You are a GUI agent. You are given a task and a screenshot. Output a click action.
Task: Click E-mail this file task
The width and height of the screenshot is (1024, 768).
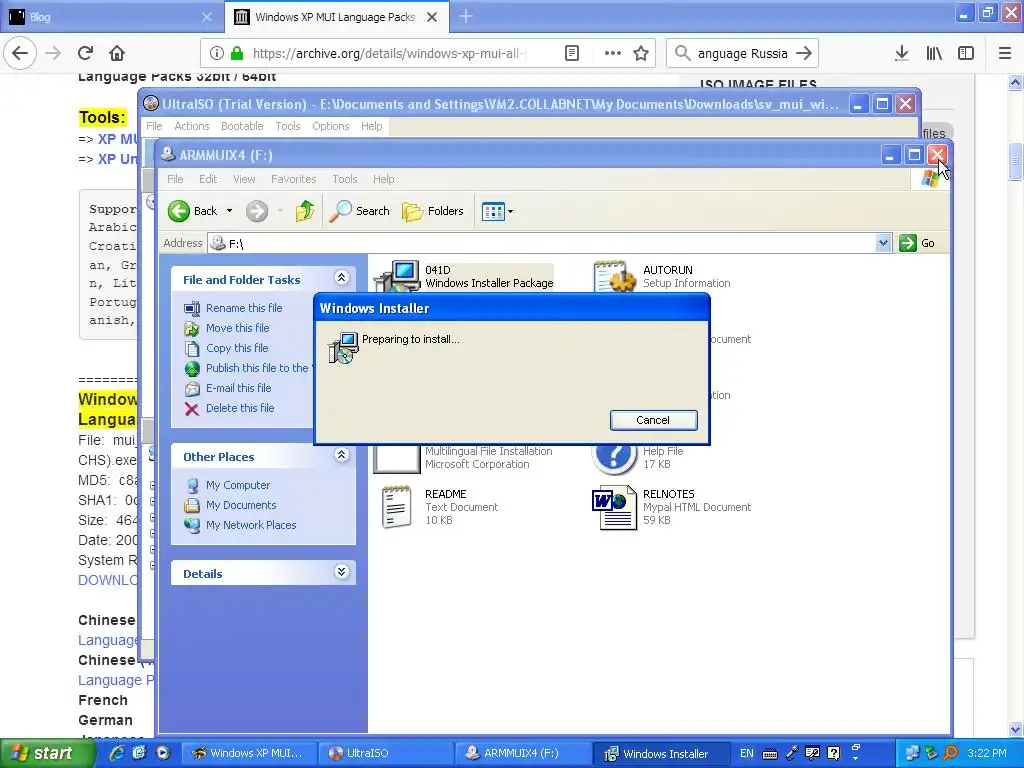pyautogui.click(x=238, y=388)
